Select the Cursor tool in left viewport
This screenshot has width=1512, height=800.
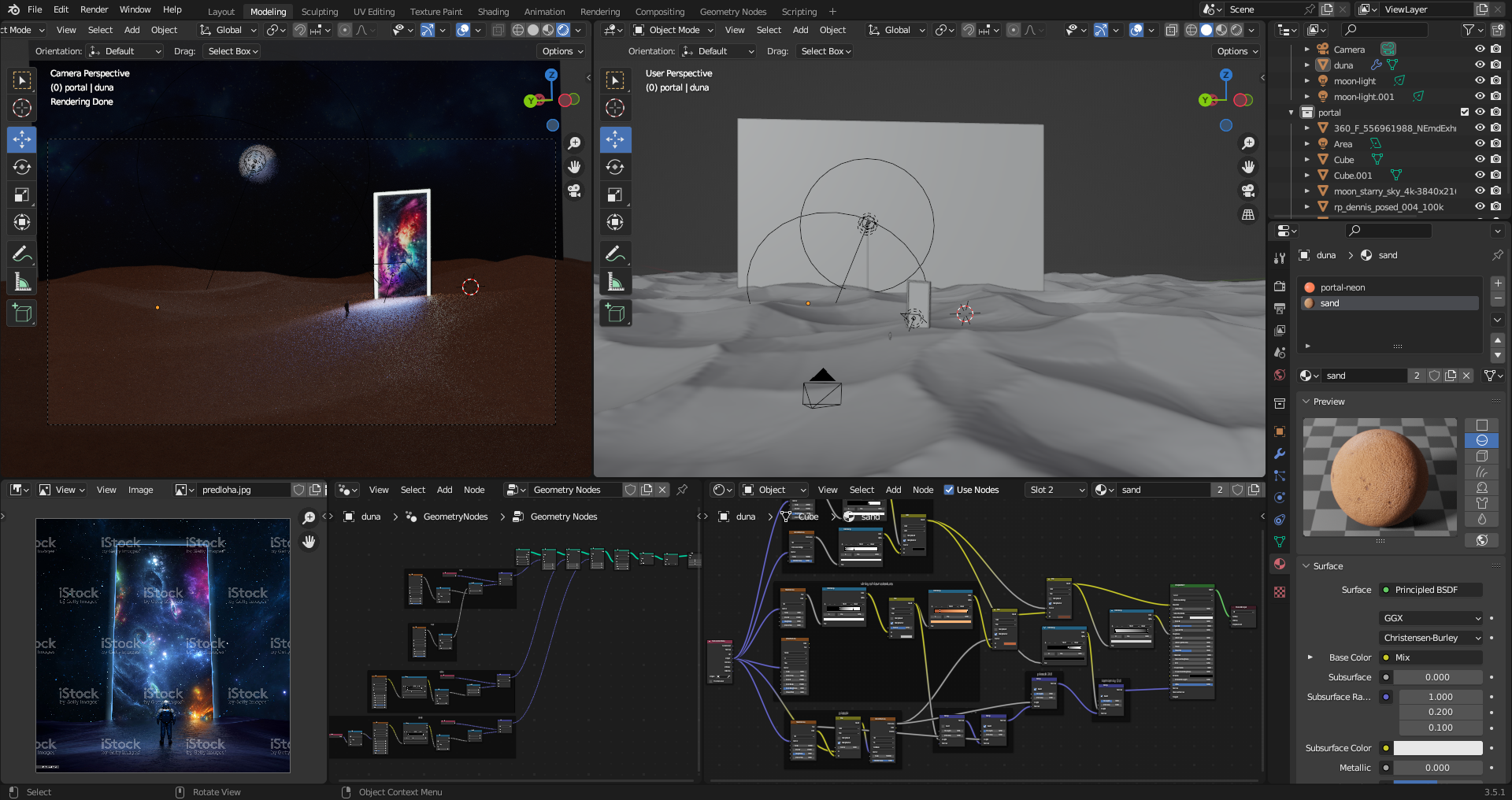tap(22, 109)
